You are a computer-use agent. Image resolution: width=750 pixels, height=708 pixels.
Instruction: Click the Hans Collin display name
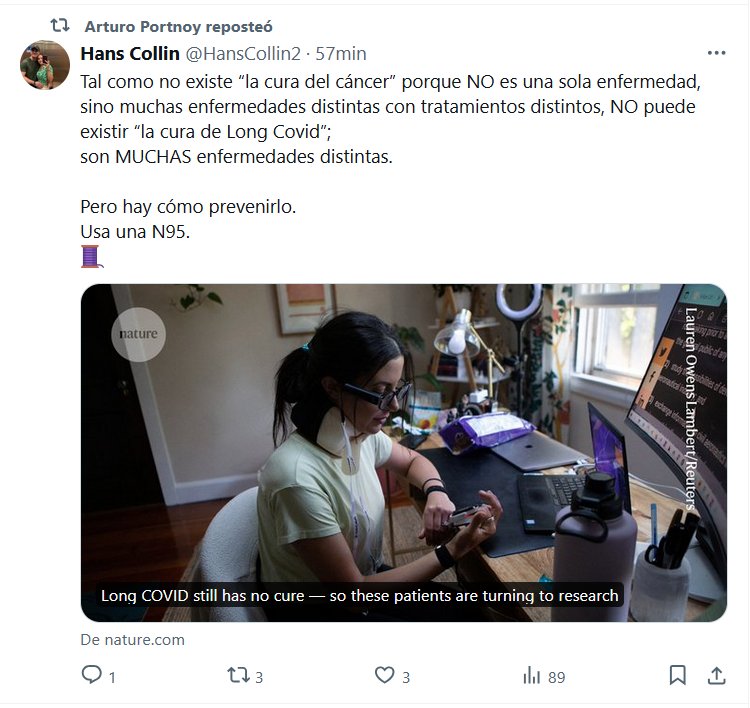pos(129,53)
